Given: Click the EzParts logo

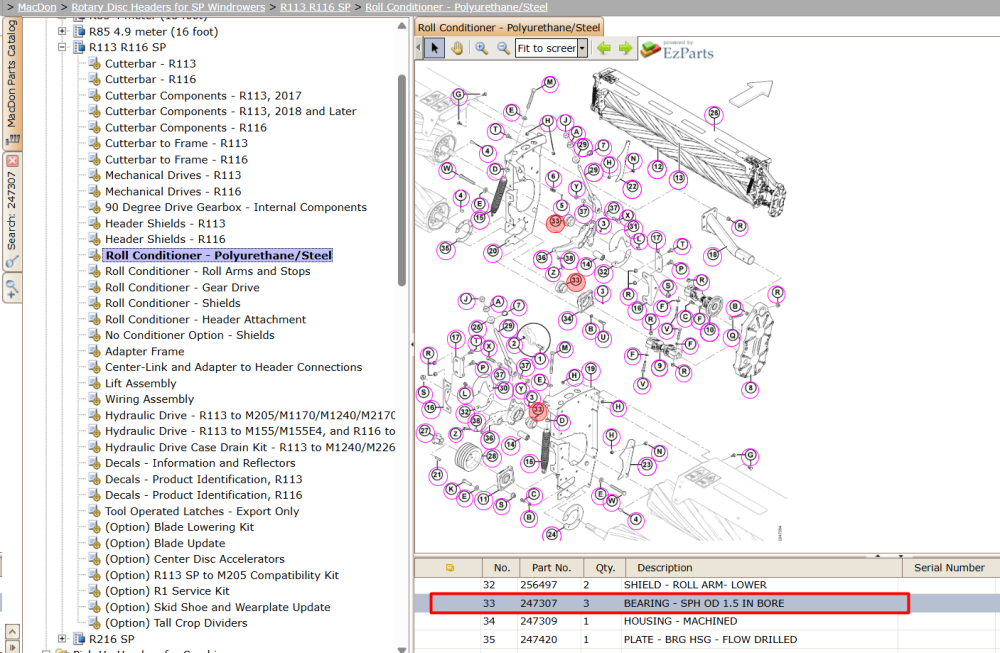Looking at the screenshot, I should click(x=677, y=50).
